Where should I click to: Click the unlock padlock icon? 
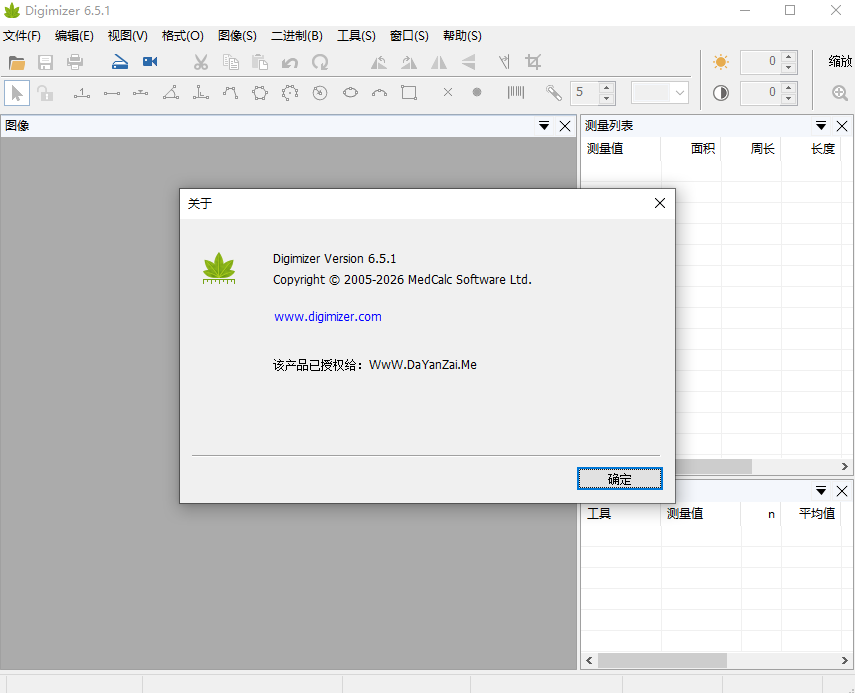45,93
